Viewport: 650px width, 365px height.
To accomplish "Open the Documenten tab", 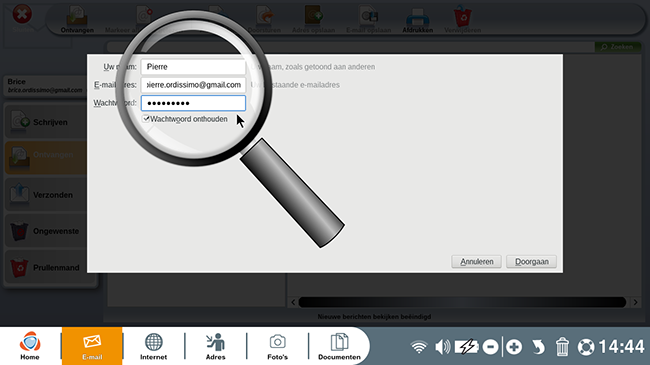I will click(339, 346).
